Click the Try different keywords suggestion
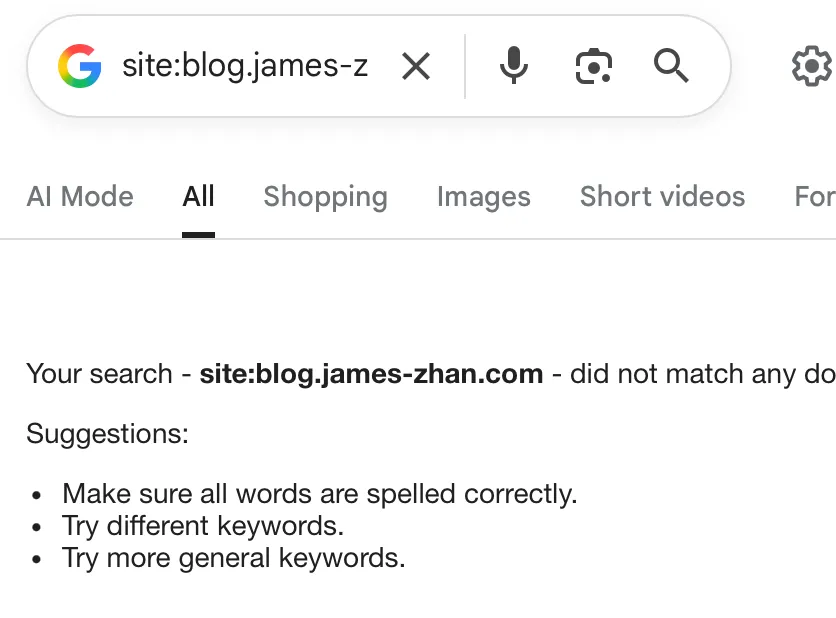Screen dimensions: 836x618 [202, 525]
